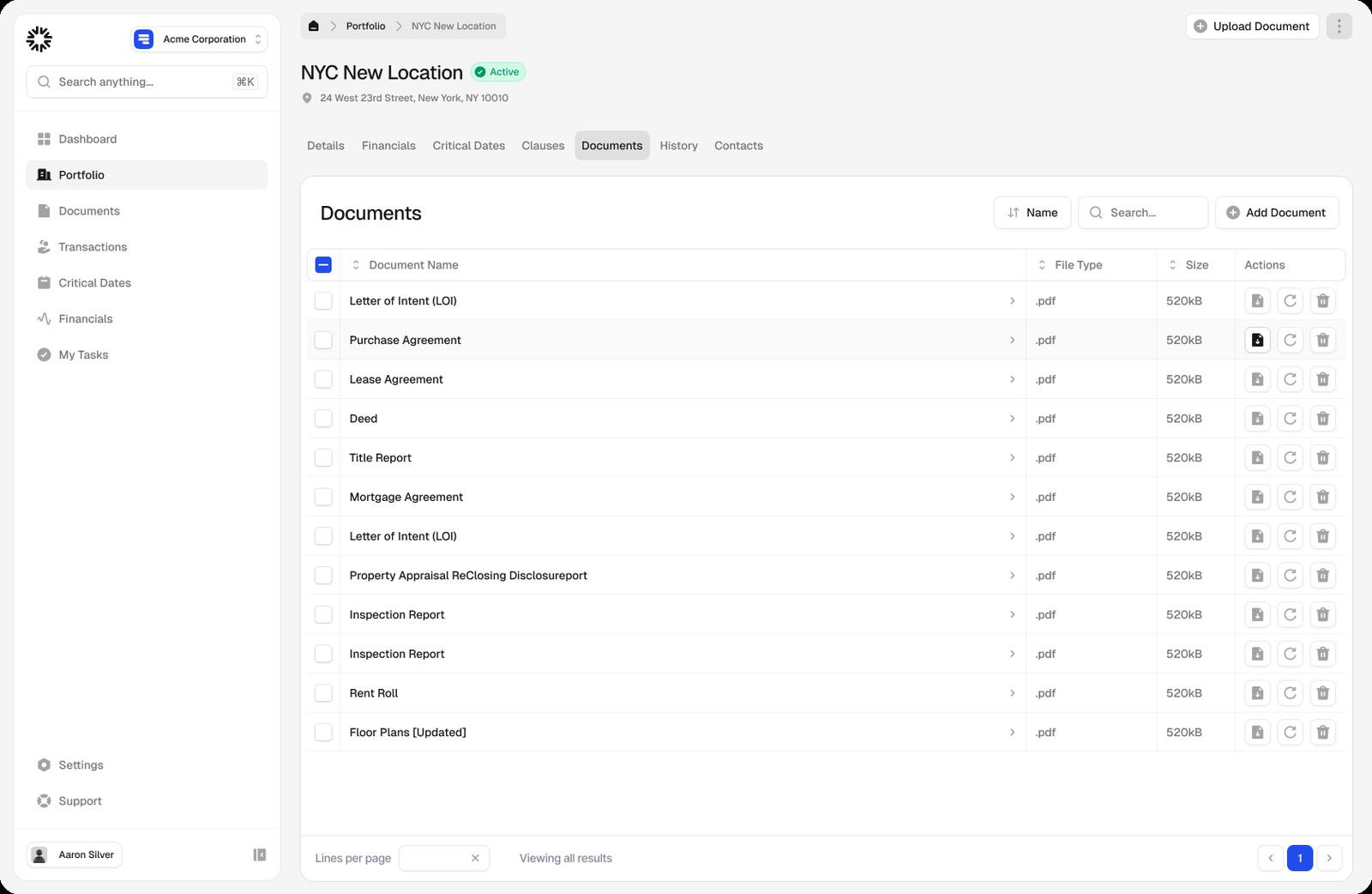Click the home icon in the breadcrumb
Viewport: 1372px width, 894px height.
pyautogui.click(x=314, y=26)
